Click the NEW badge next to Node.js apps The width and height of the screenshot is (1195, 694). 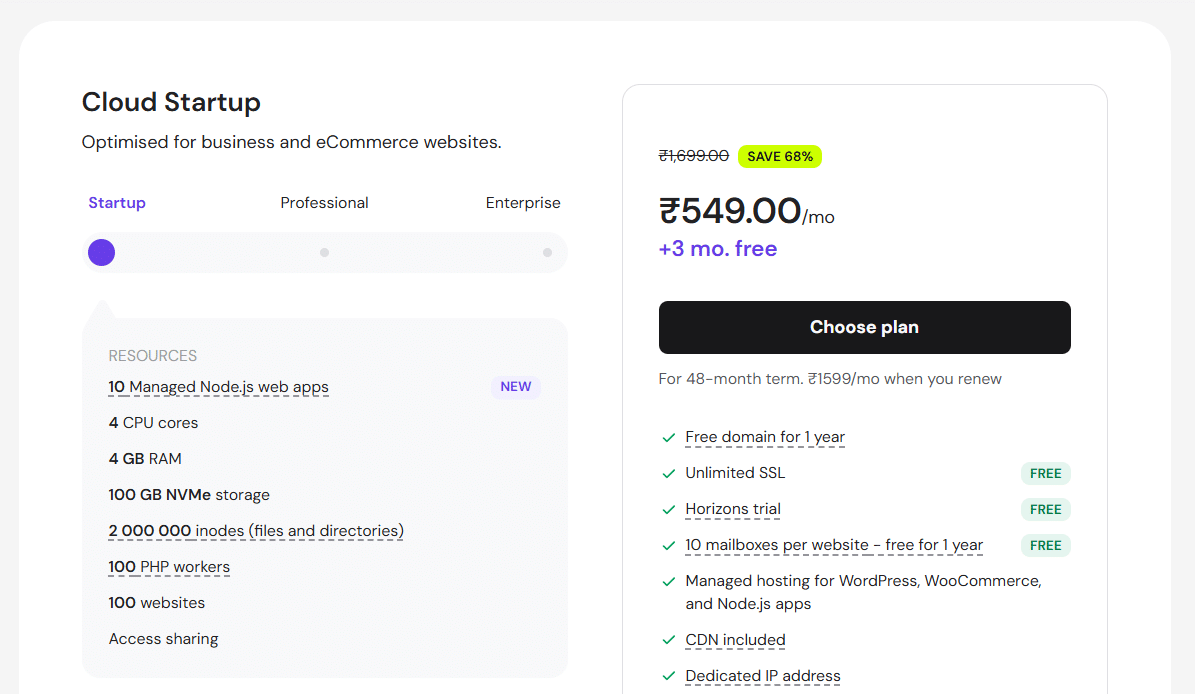tap(516, 387)
